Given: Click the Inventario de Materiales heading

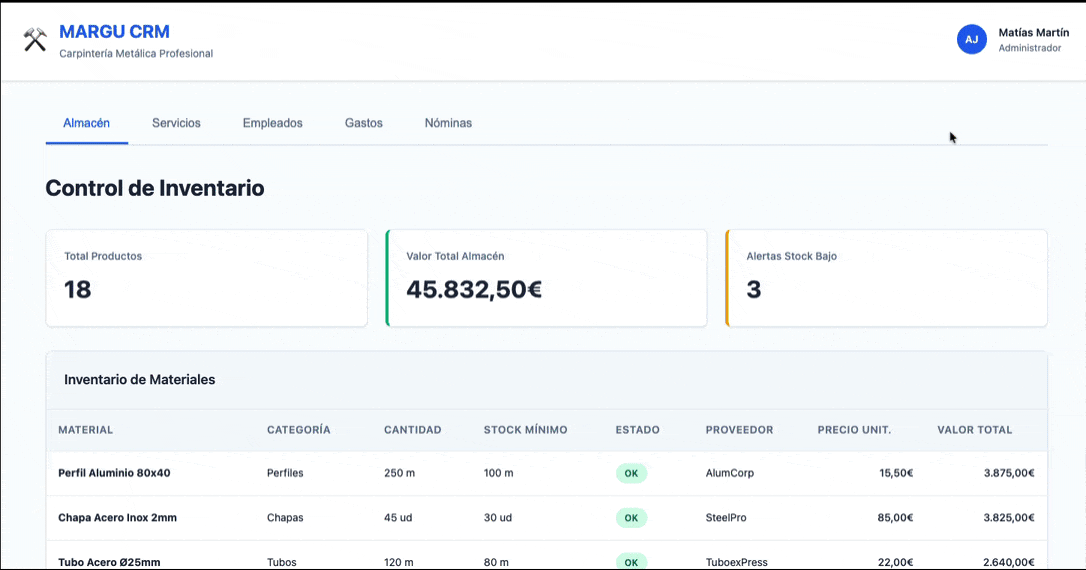Looking at the screenshot, I should [x=140, y=380].
